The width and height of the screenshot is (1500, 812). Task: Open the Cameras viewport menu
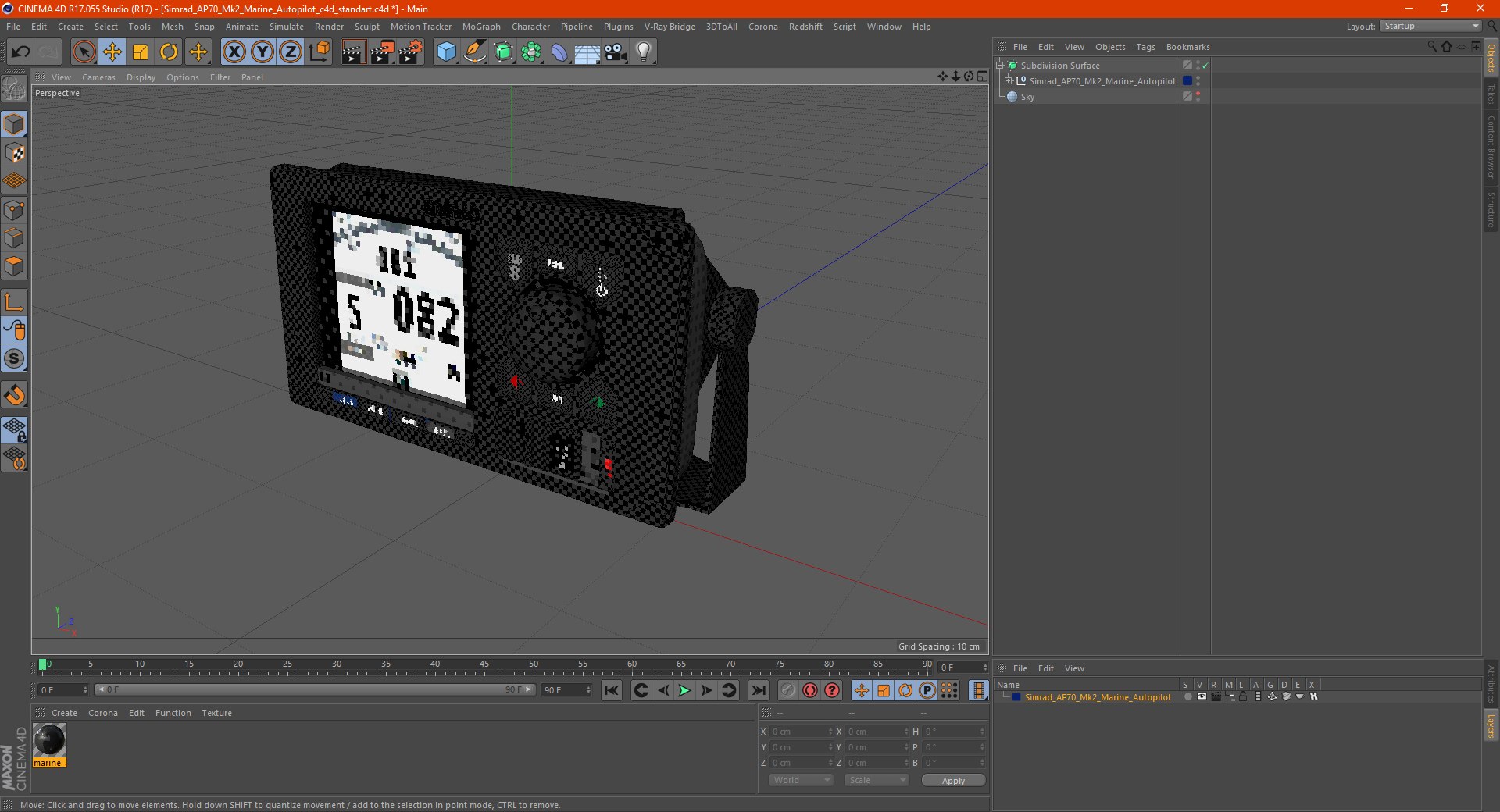98,77
